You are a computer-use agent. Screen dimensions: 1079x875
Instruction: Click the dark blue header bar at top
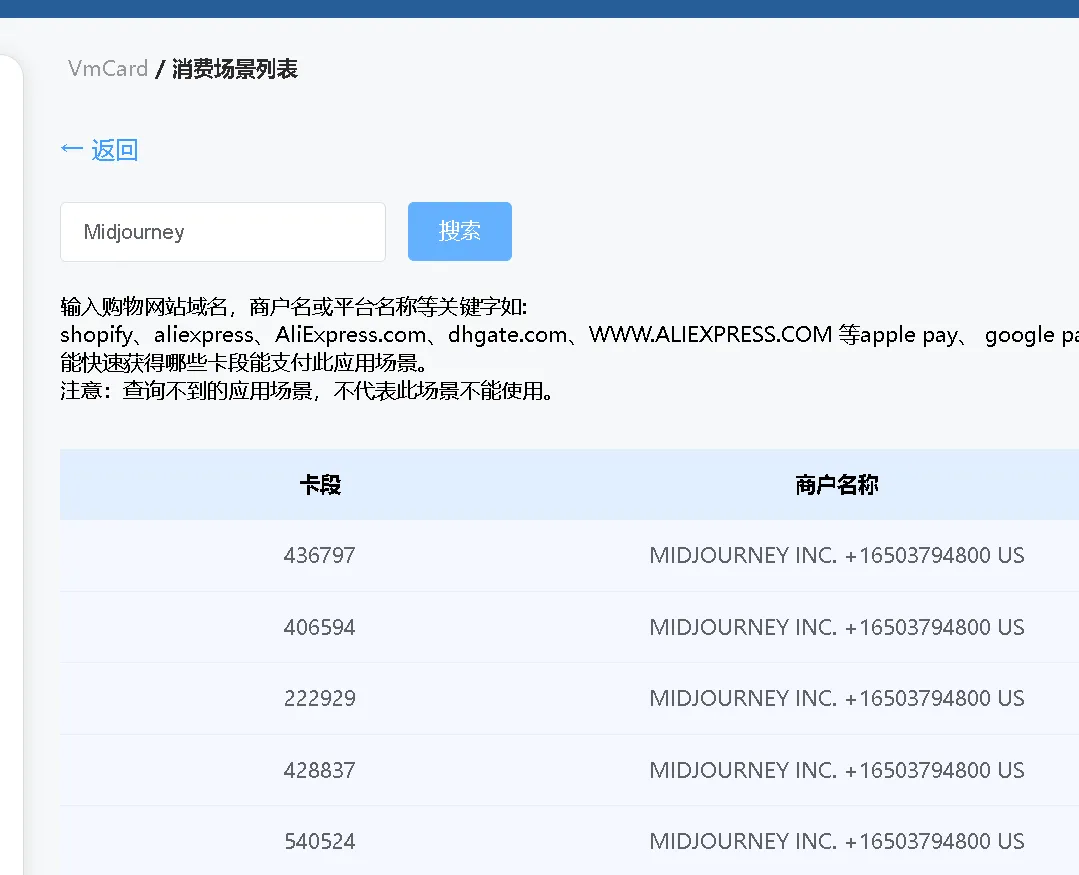540,8
